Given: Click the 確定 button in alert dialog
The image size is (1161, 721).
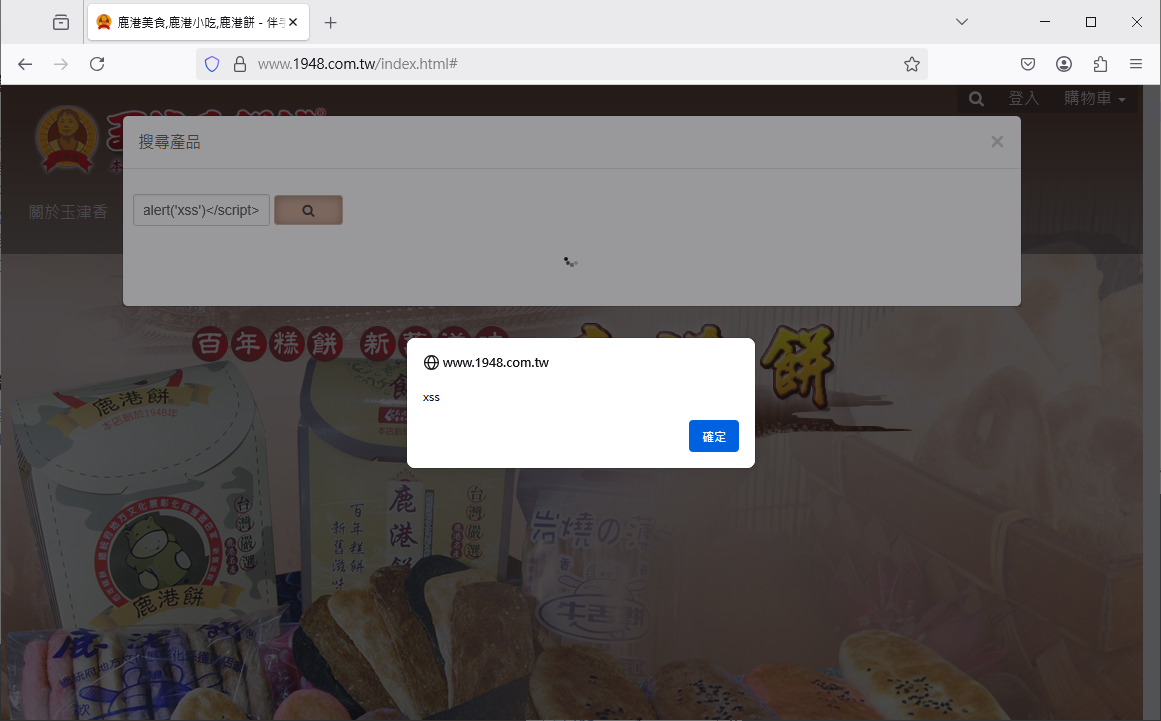Looking at the screenshot, I should click(713, 436).
